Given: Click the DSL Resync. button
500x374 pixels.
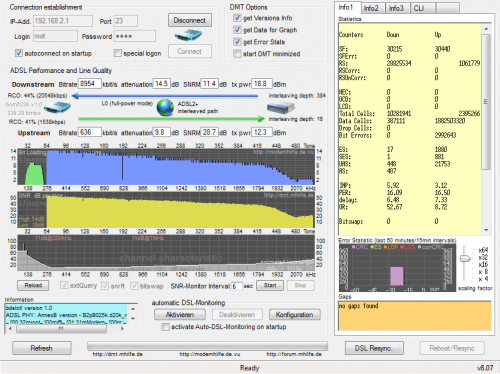Looking at the screenshot, I should click(374, 348).
